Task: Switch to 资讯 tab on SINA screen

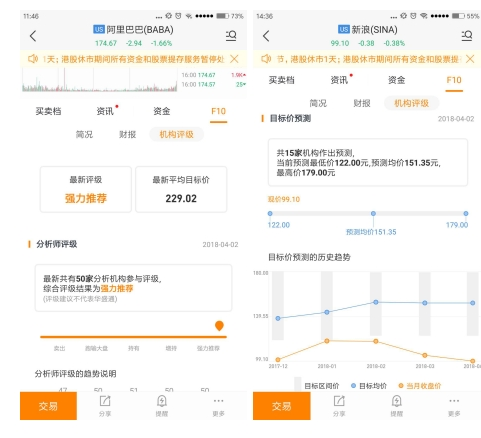Action: pyautogui.click(x=339, y=80)
